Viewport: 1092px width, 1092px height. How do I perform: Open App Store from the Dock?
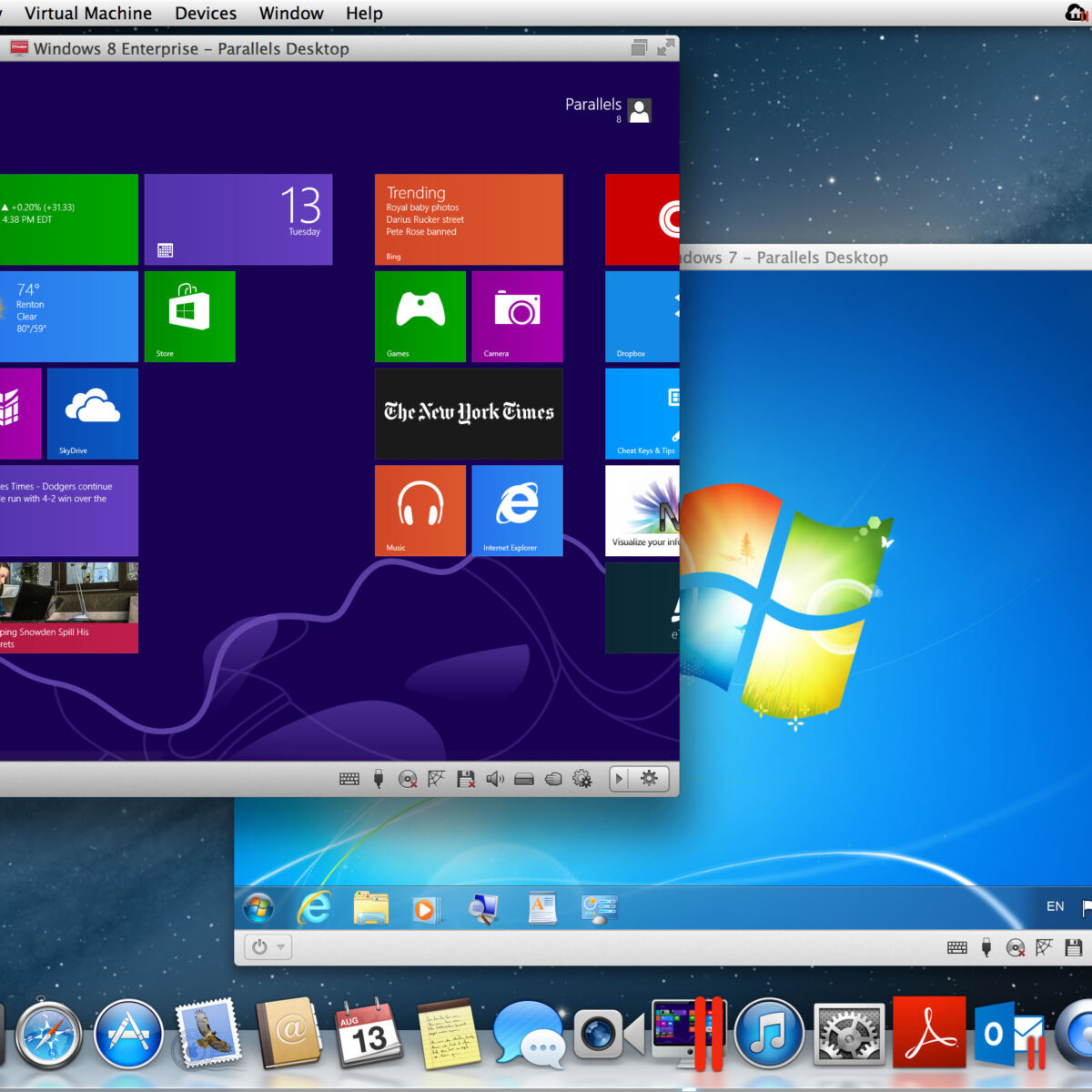click(128, 1036)
